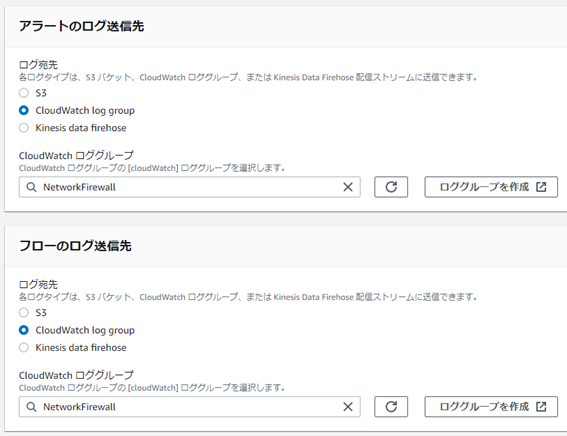Focus flow NetworkFirewall log group input
This screenshot has height=436, width=567.
[189, 407]
